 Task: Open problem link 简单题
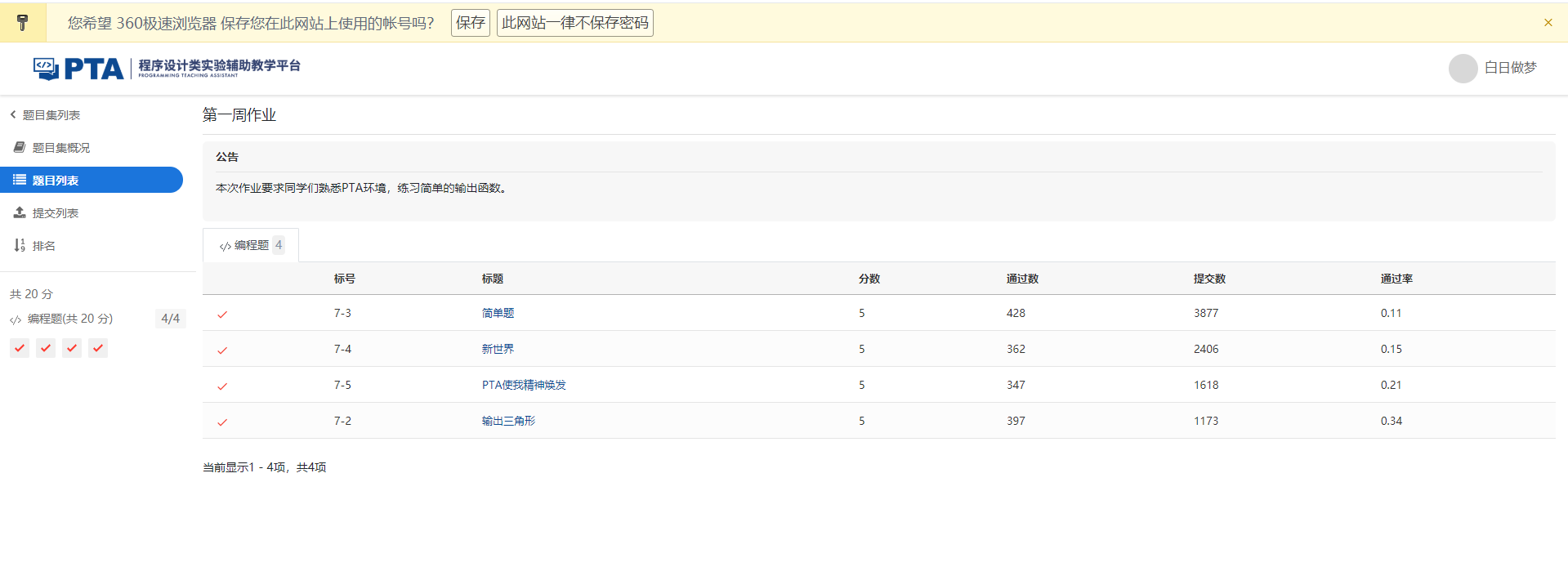498,313
